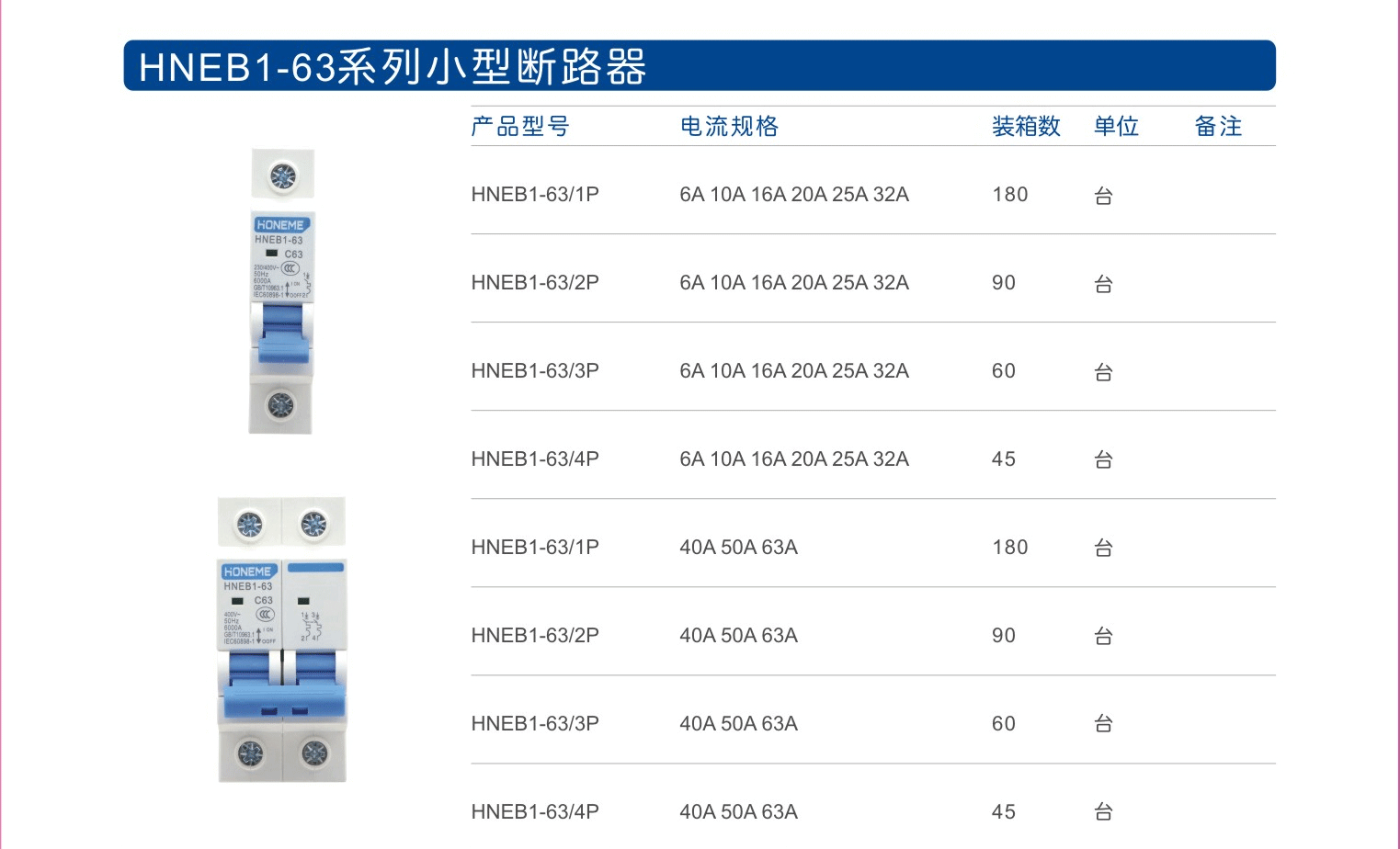Image resolution: width=1400 pixels, height=849 pixels.
Task: Click unit 台 in the 40A–63A 1P row
Action: point(1104,548)
